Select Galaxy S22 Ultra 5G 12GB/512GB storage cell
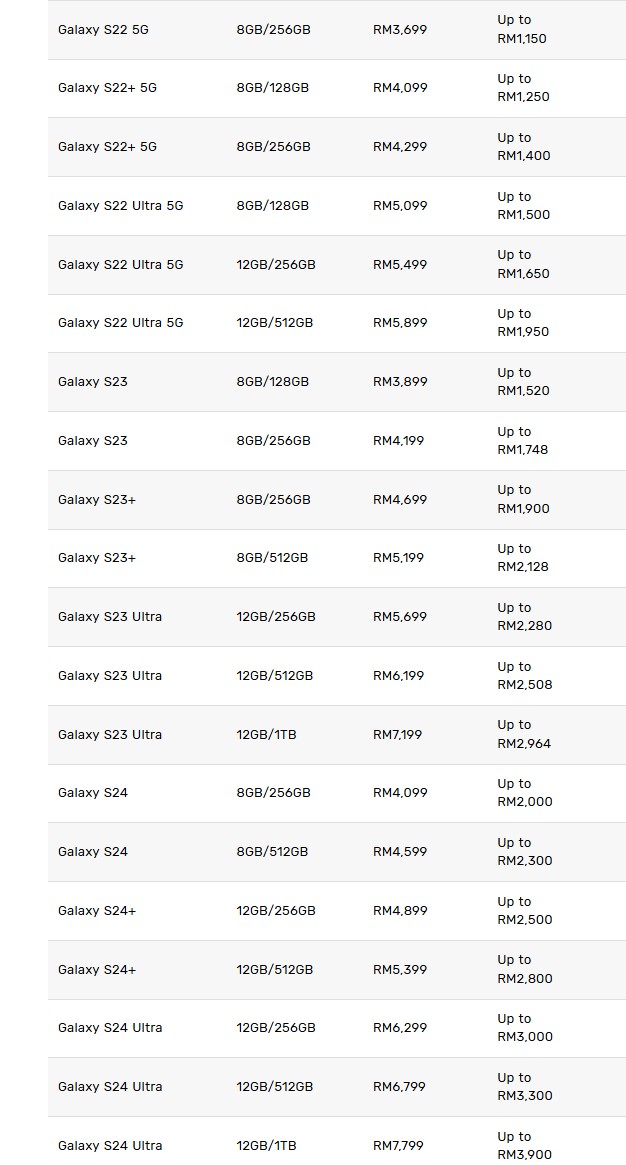Image resolution: width=626 pixels, height=1165 pixels. point(275,322)
